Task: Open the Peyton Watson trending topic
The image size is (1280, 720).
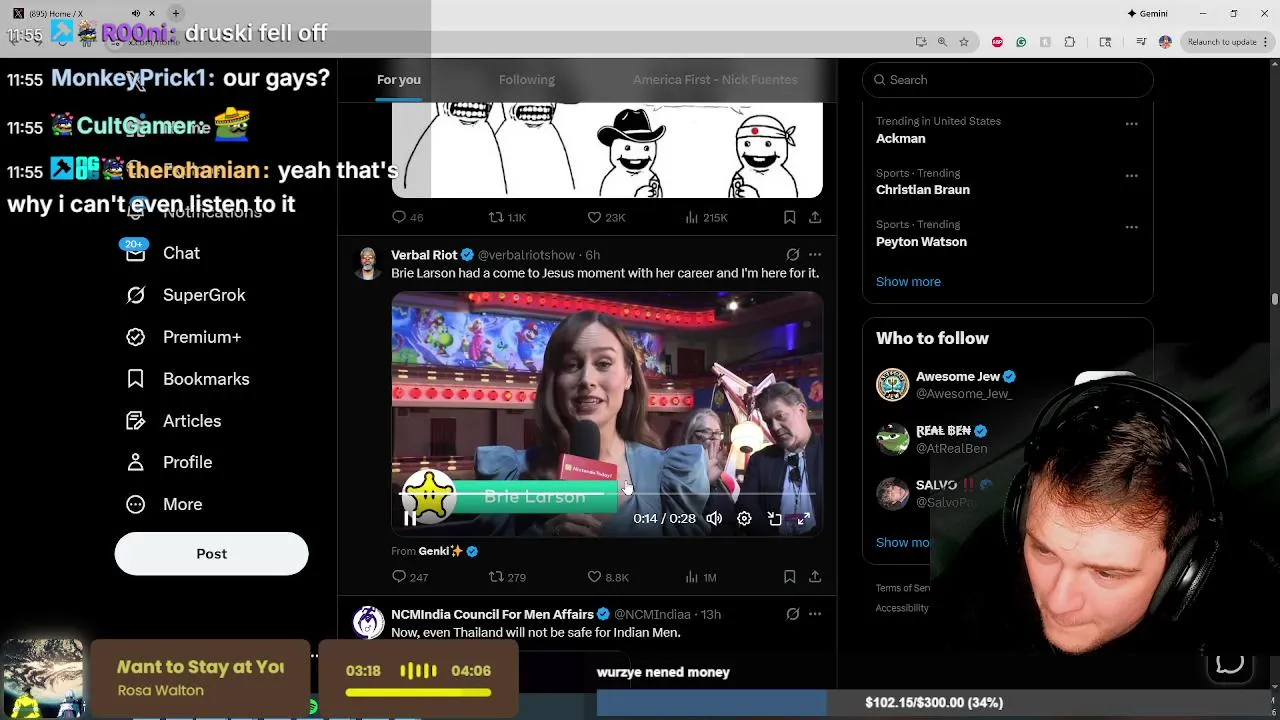Action: pyautogui.click(x=921, y=242)
